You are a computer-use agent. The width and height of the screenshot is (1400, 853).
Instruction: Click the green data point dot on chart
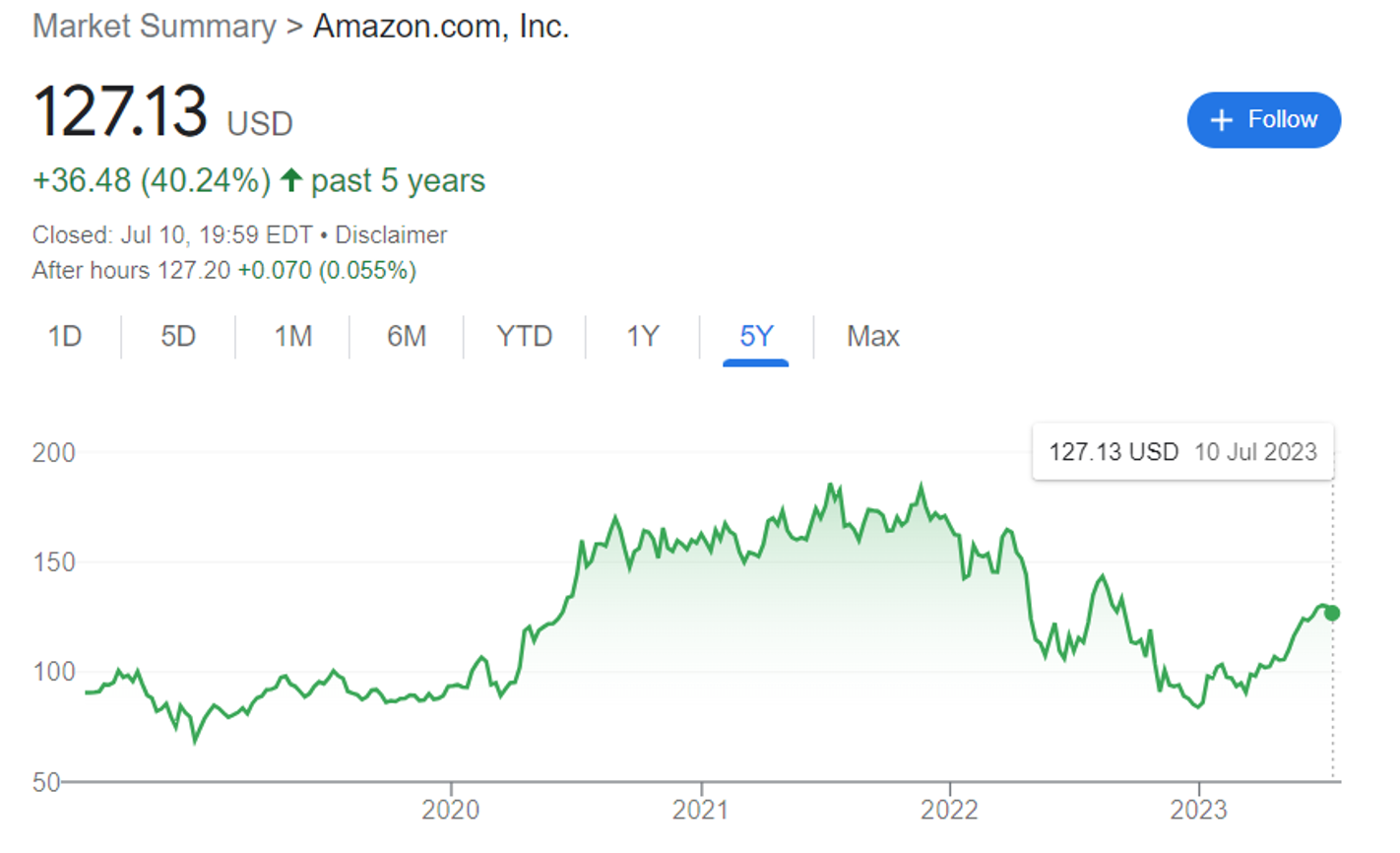1332,613
